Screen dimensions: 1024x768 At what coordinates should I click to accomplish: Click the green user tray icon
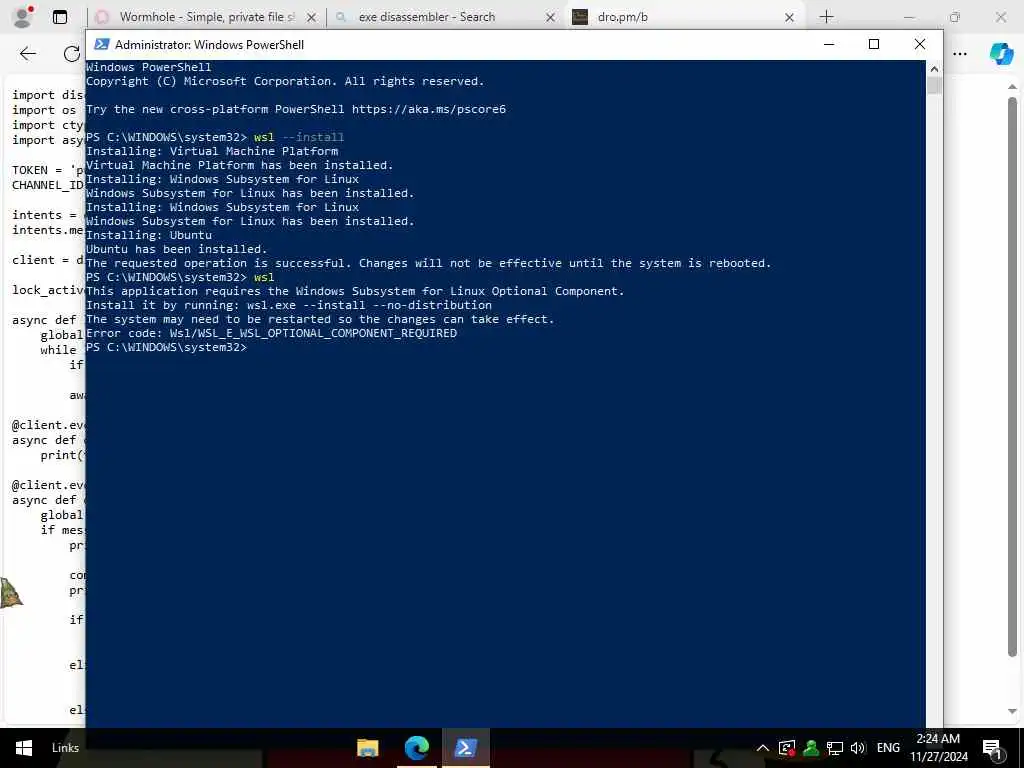pos(810,748)
